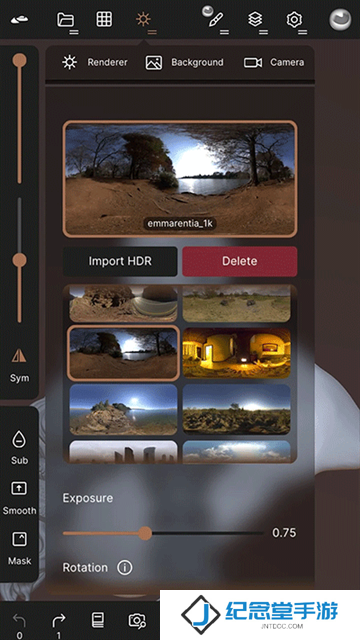Image resolution: width=360 pixels, height=640 pixels.
Task: Open the grid topology menu
Action: click(x=104, y=19)
